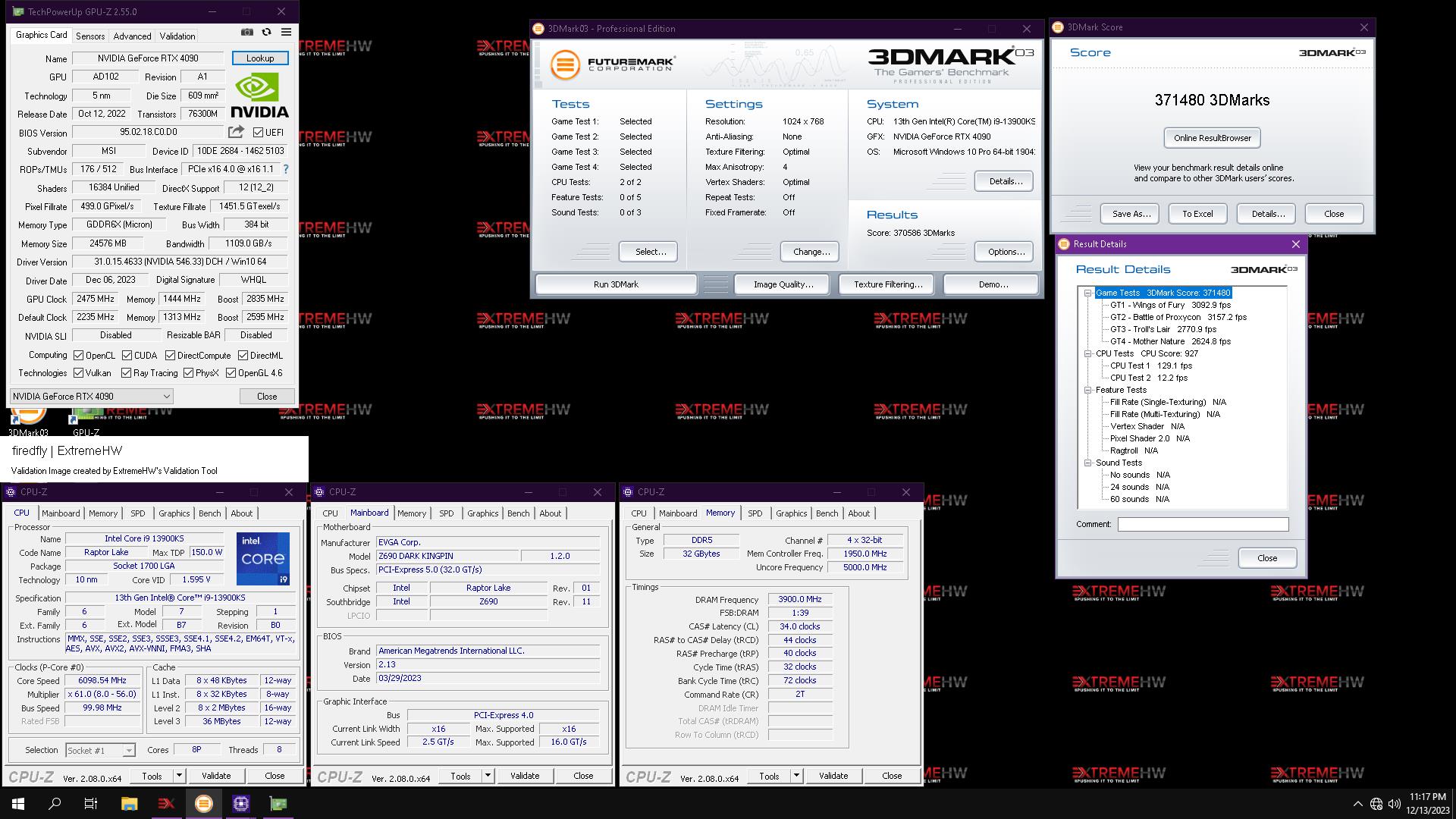Click the taskbar clock showing 11:17 PM
The image size is (1456, 819).
tap(1427, 804)
